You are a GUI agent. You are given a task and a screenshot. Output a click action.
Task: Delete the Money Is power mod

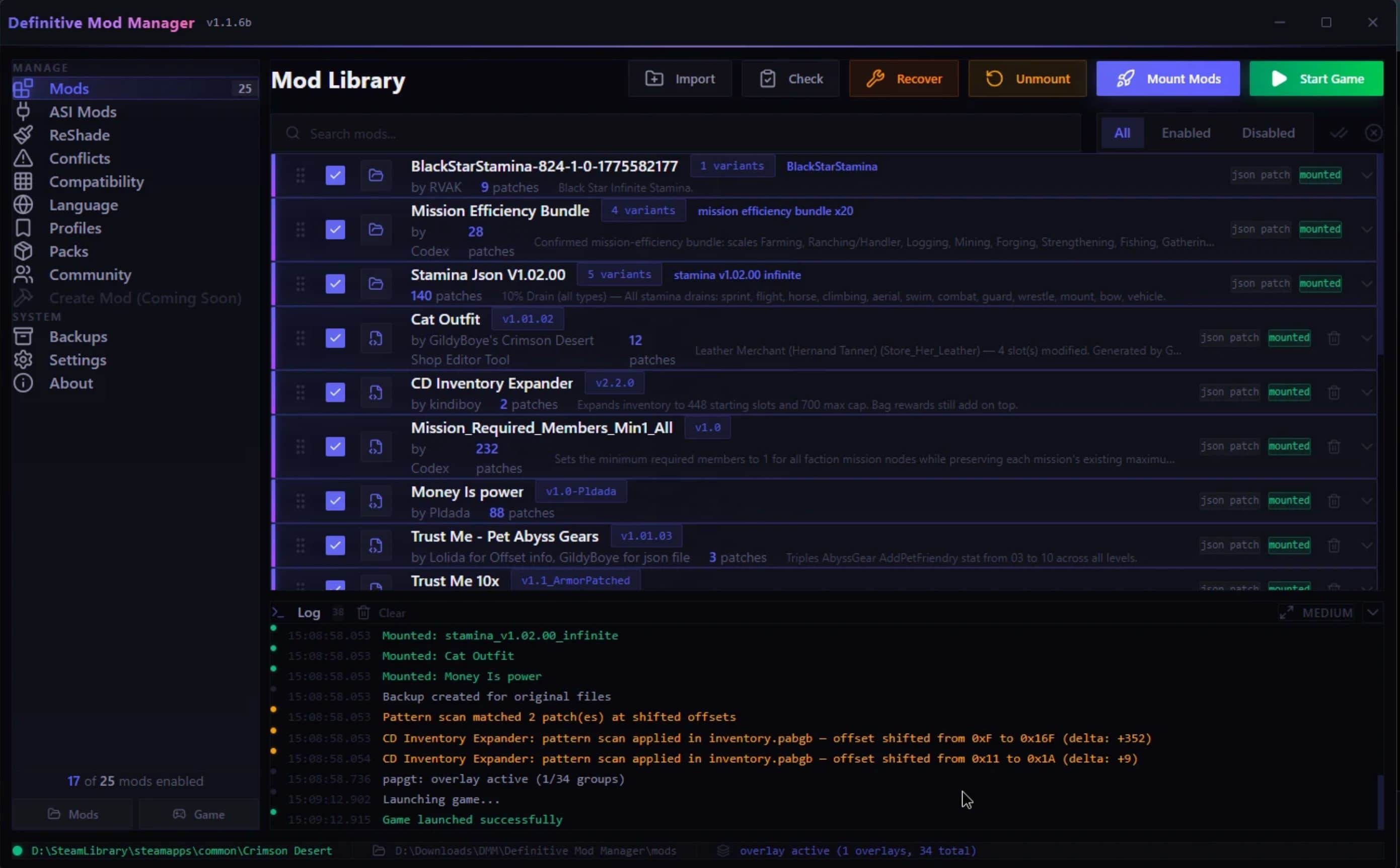click(1334, 501)
